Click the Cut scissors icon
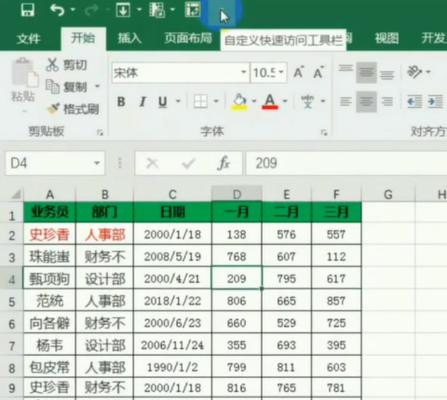The image size is (447, 400). pos(52,64)
